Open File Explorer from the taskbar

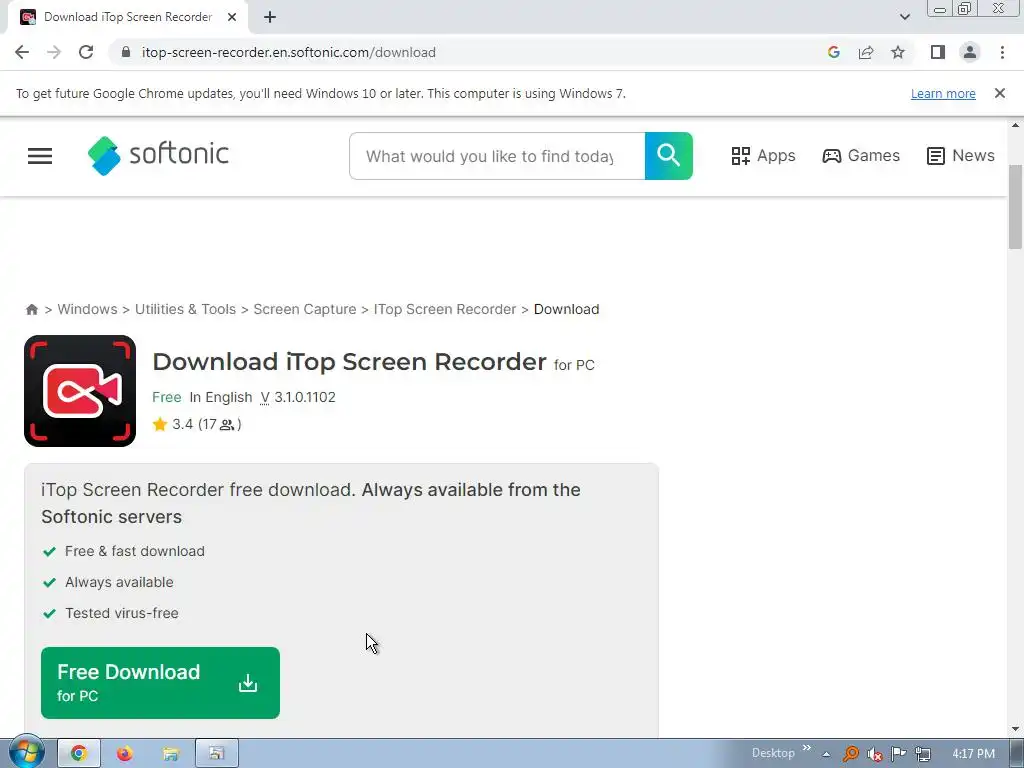(171, 754)
